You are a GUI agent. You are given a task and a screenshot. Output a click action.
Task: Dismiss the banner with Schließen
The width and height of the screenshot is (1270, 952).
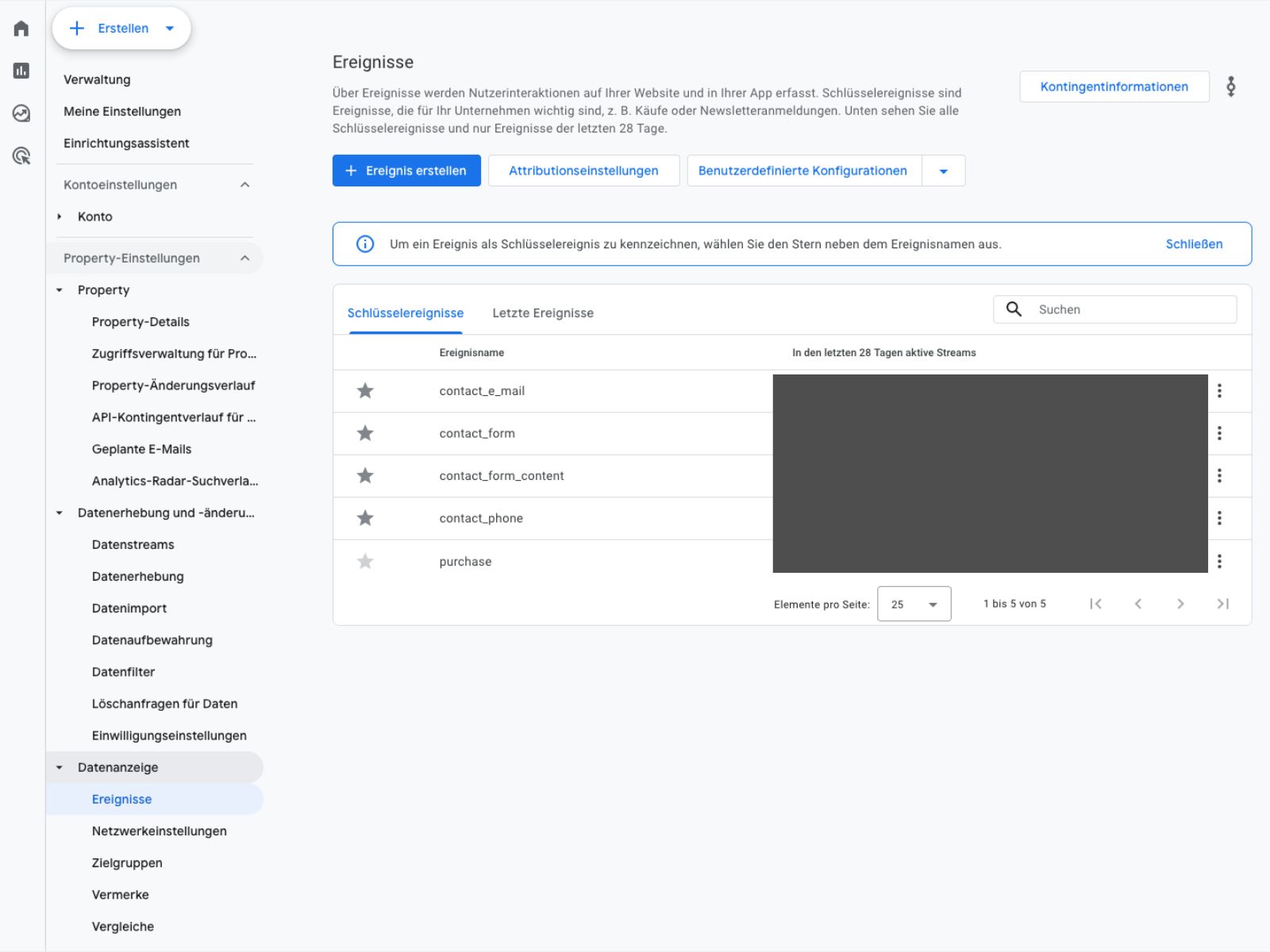point(1194,244)
